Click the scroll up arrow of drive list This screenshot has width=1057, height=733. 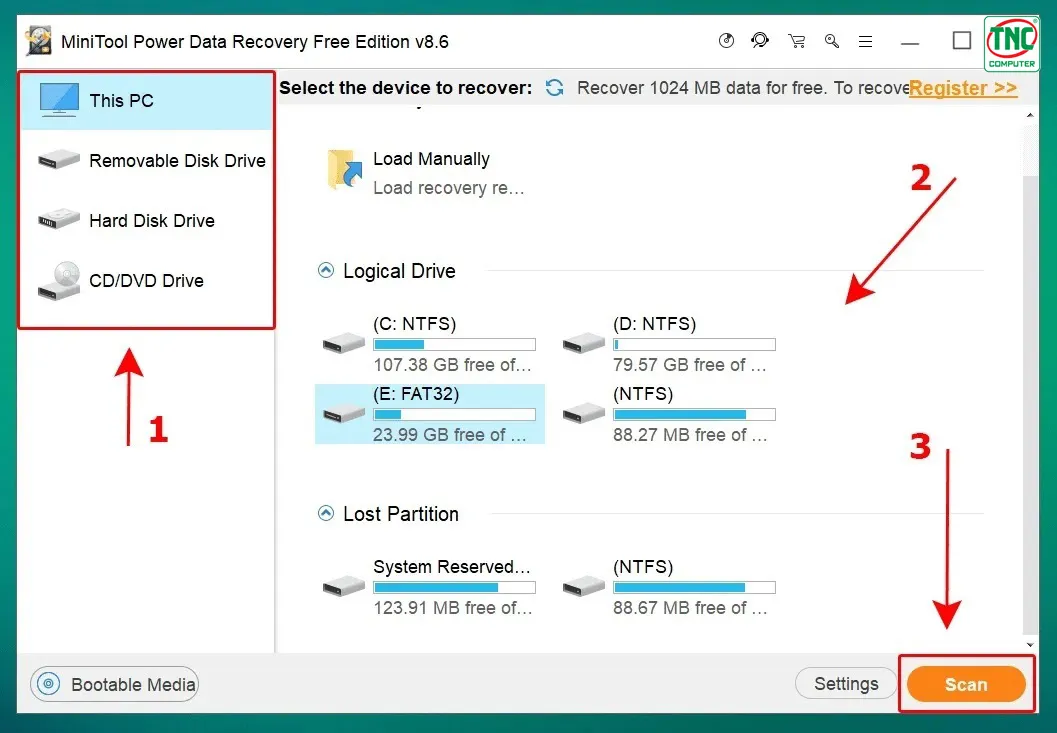click(1030, 116)
